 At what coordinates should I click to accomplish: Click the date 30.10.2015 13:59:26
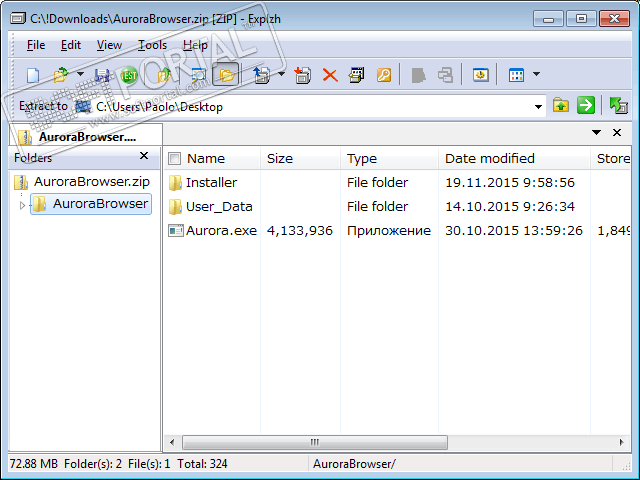[x=514, y=231]
